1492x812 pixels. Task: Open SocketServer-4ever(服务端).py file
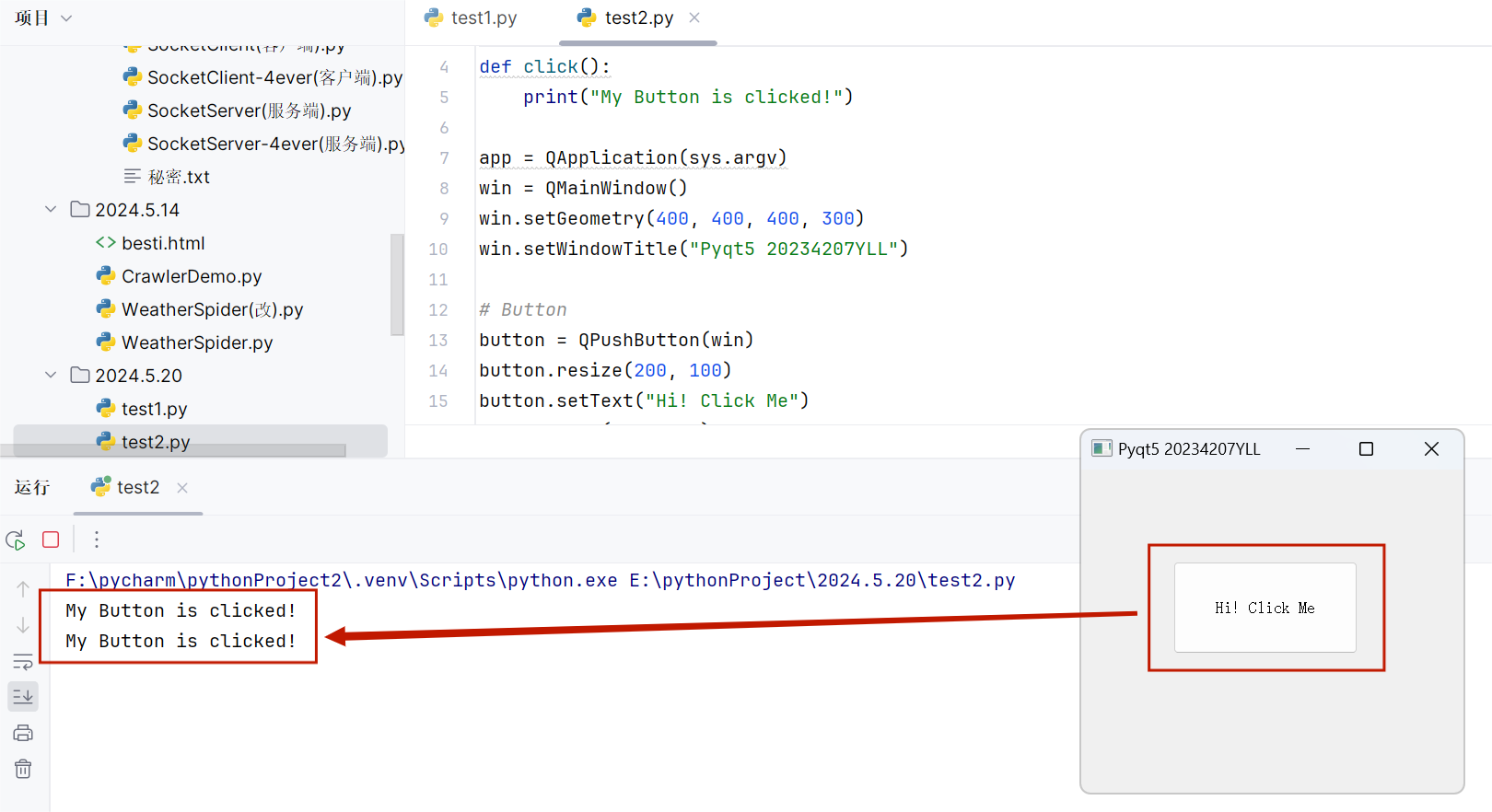[x=263, y=144]
